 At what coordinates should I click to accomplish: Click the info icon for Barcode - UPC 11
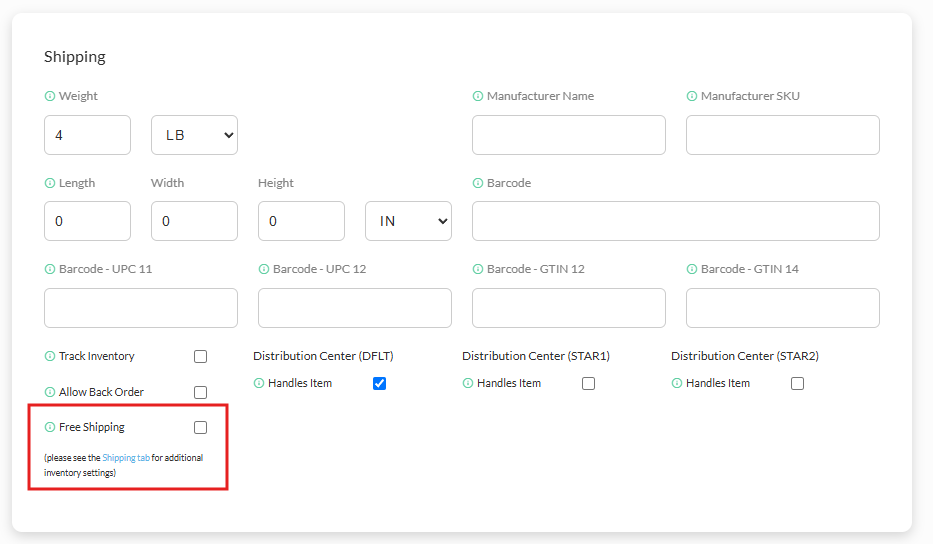pyautogui.click(x=50, y=270)
